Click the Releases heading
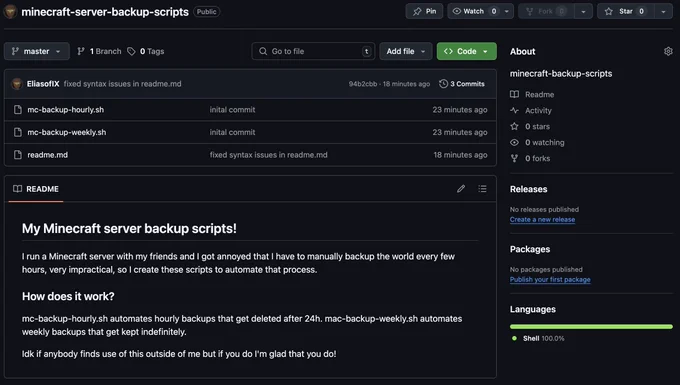680x385 pixels. (528, 189)
